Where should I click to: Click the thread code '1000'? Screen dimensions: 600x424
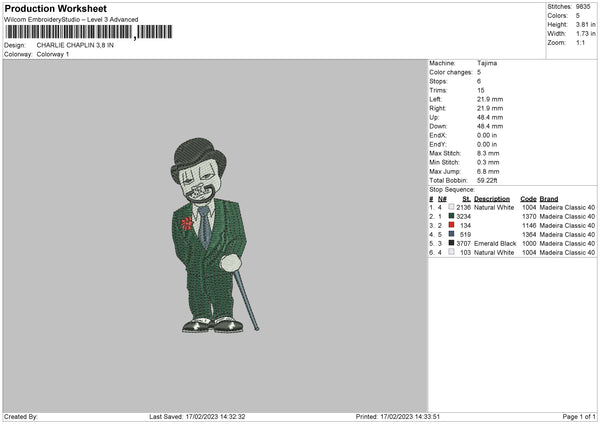[529, 244]
